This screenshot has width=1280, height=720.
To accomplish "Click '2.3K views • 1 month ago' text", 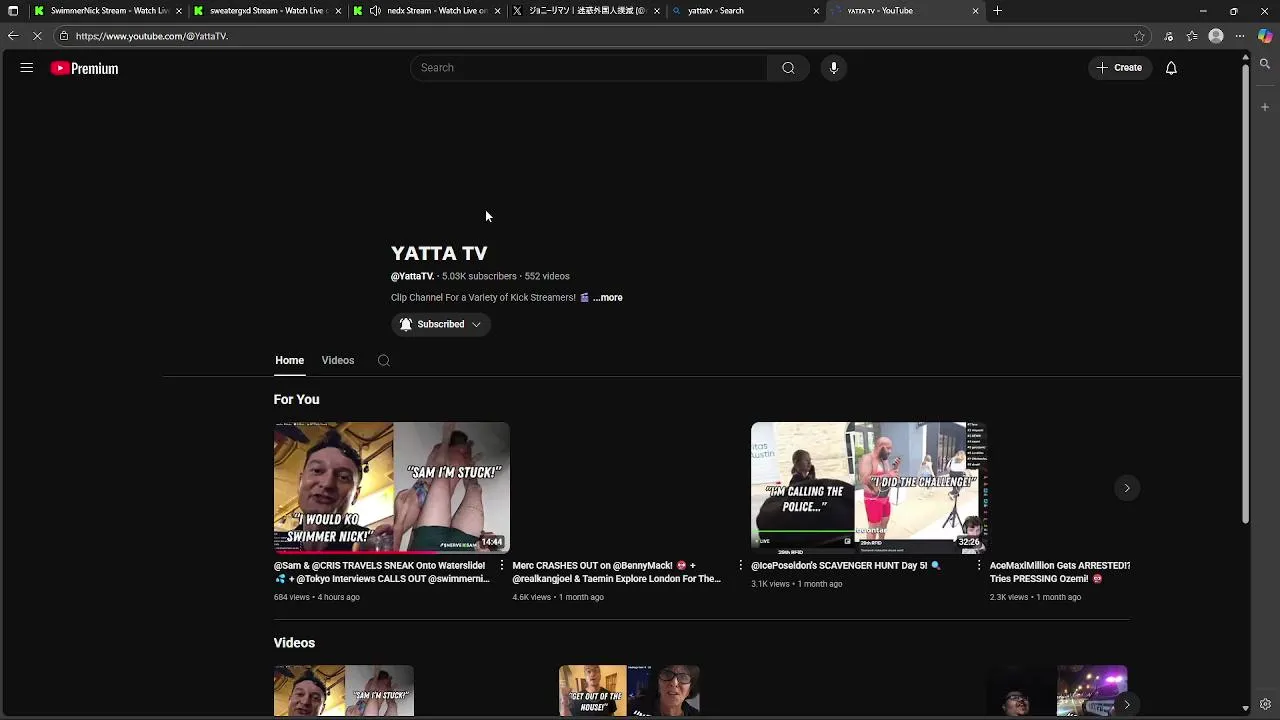I will pos(1036,597).
